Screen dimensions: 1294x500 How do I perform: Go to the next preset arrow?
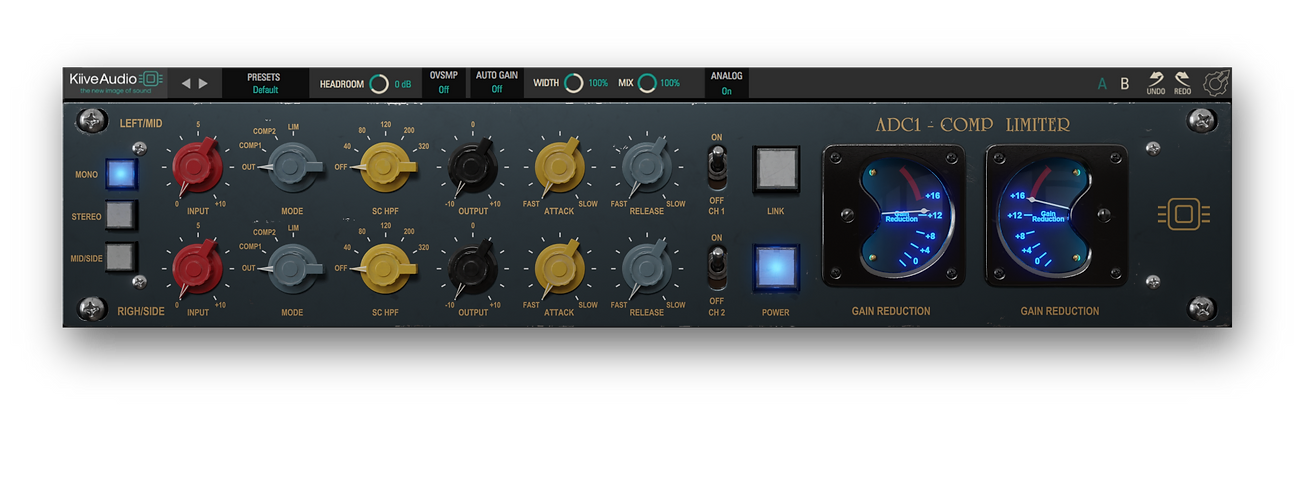(203, 84)
